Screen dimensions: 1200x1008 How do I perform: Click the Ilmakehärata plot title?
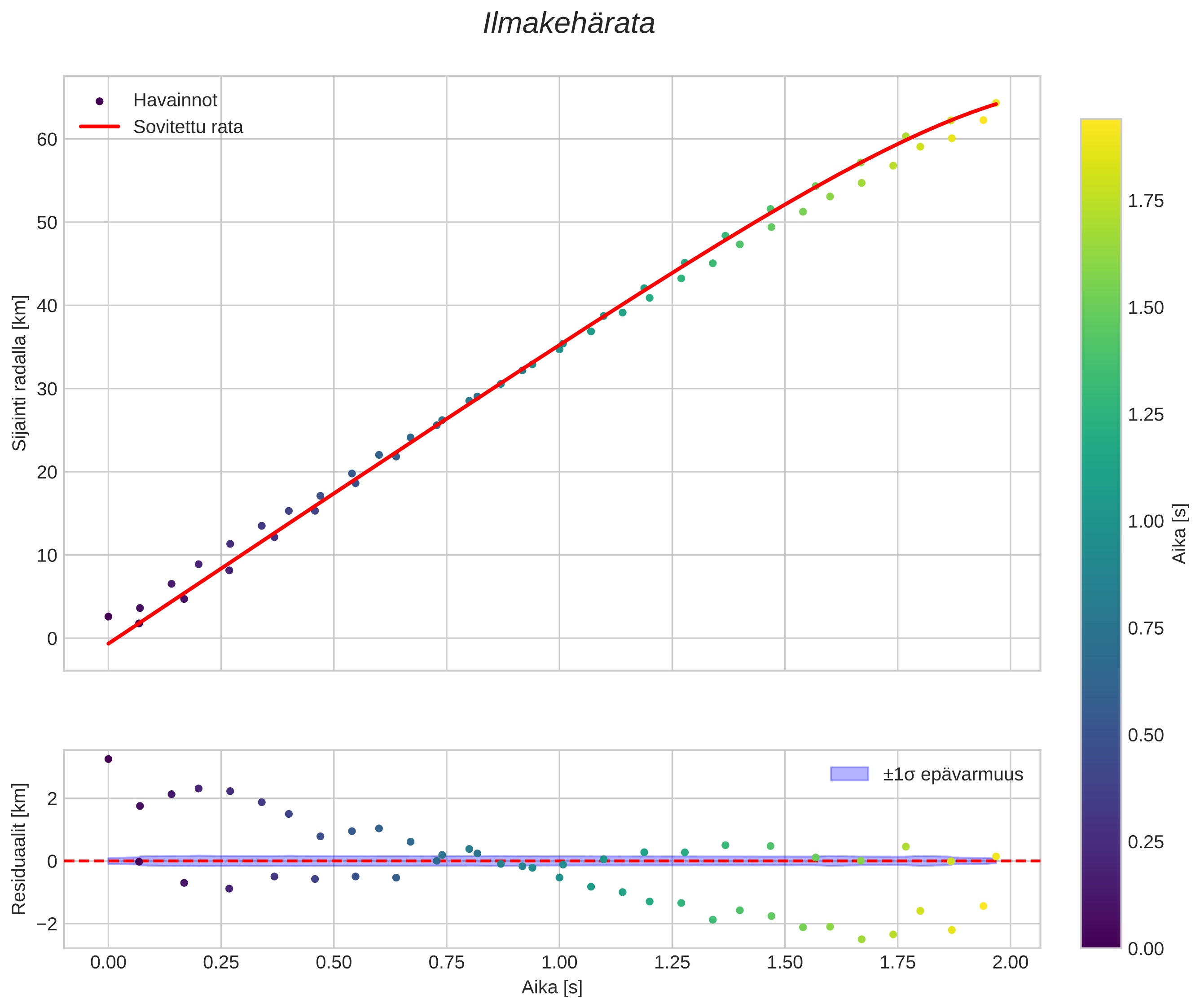coord(568,24)
